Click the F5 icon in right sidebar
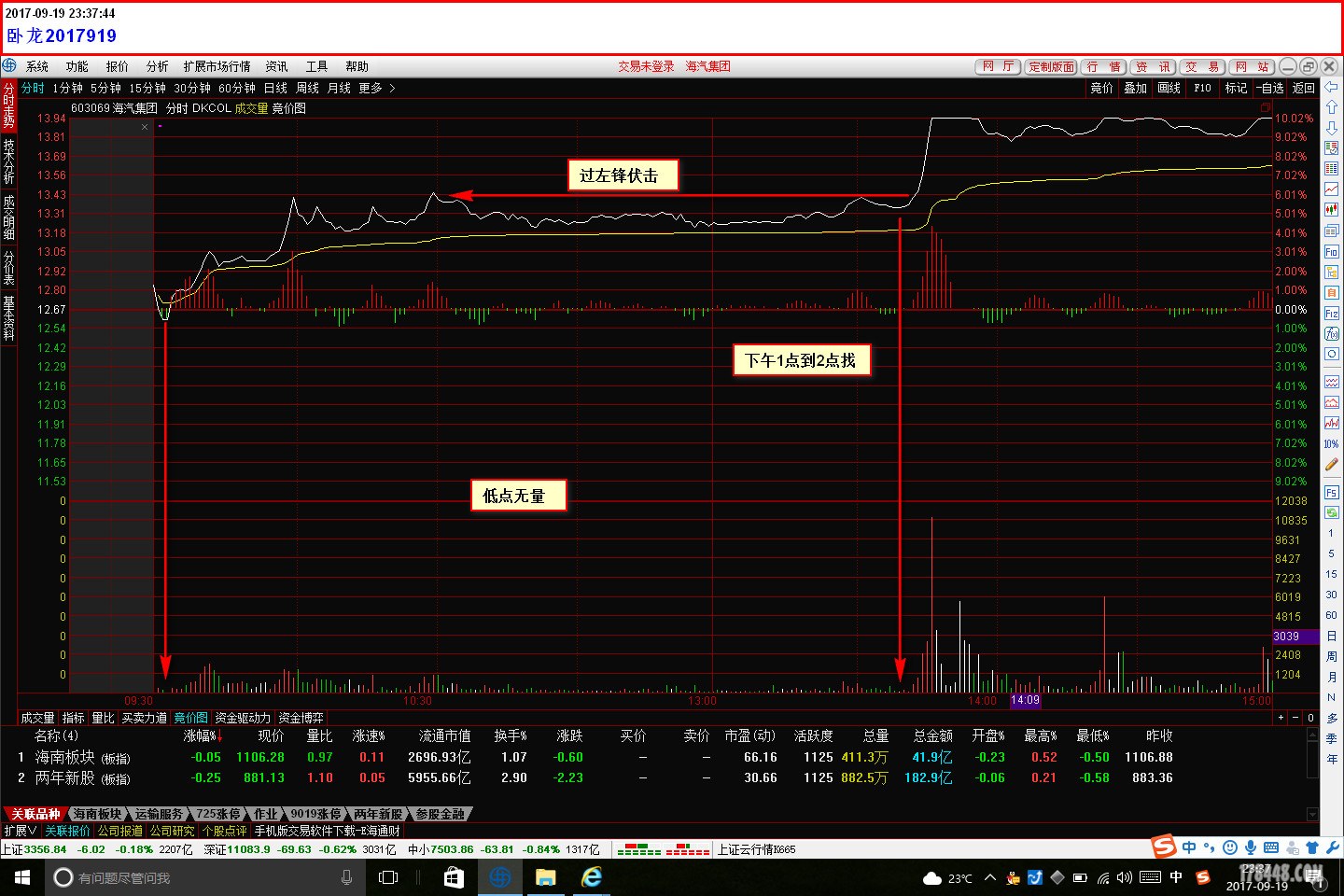This screenshot has height=896, width=1344. pos(1331,492)
